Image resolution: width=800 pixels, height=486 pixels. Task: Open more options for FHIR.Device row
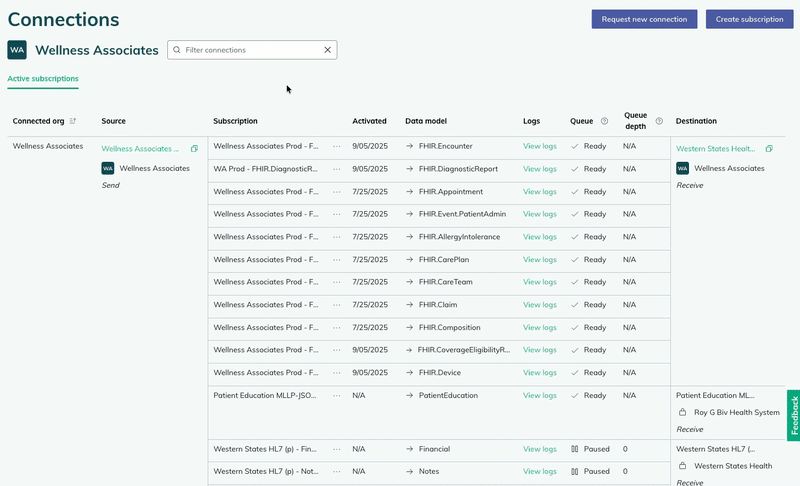point(337,373)
